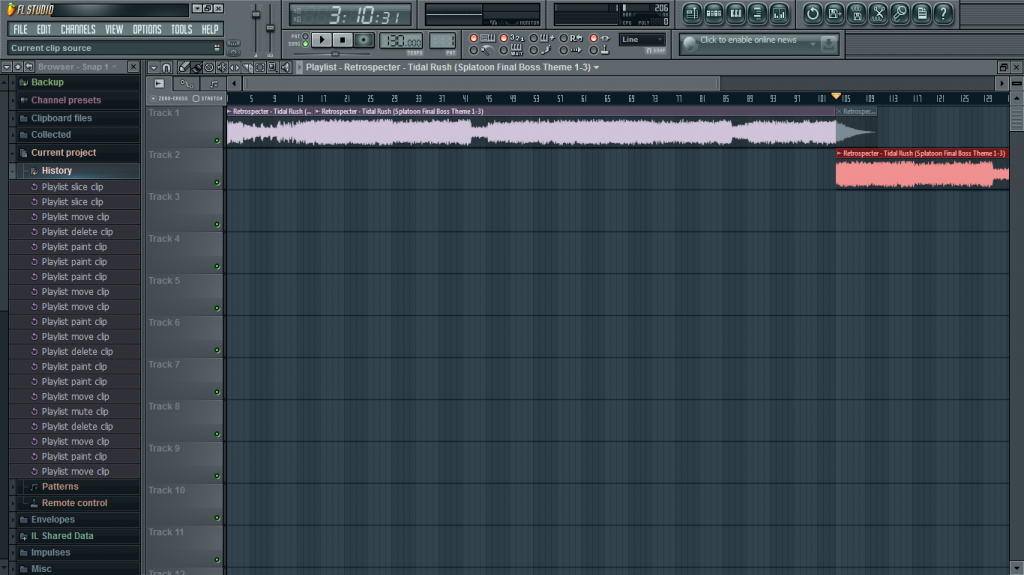Toggle the Playlist snap magnet icon
The height and width of the screenshot is (575, 1024).
[167, 67]
